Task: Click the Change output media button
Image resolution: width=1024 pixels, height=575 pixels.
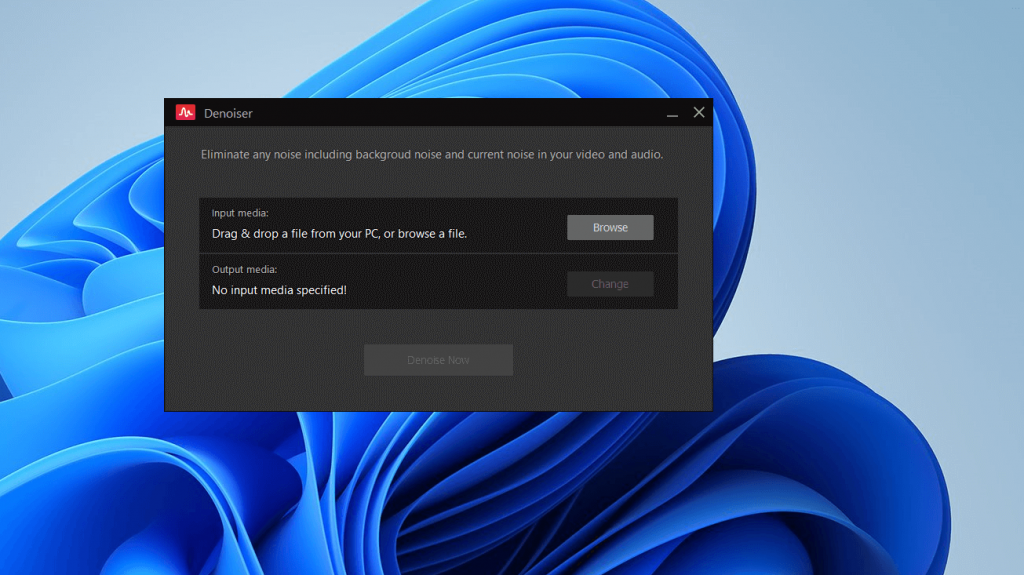Action: coord(610,284)
